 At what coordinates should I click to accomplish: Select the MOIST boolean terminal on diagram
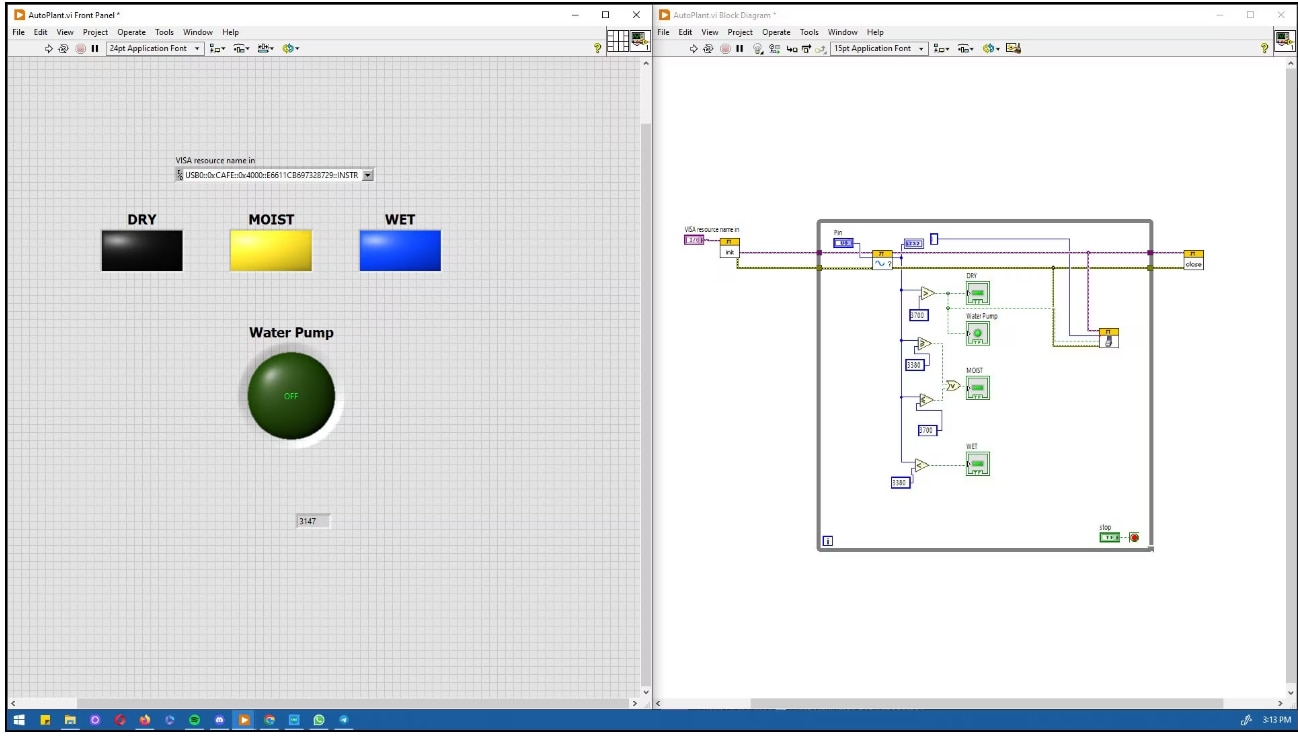pos(977,388)
